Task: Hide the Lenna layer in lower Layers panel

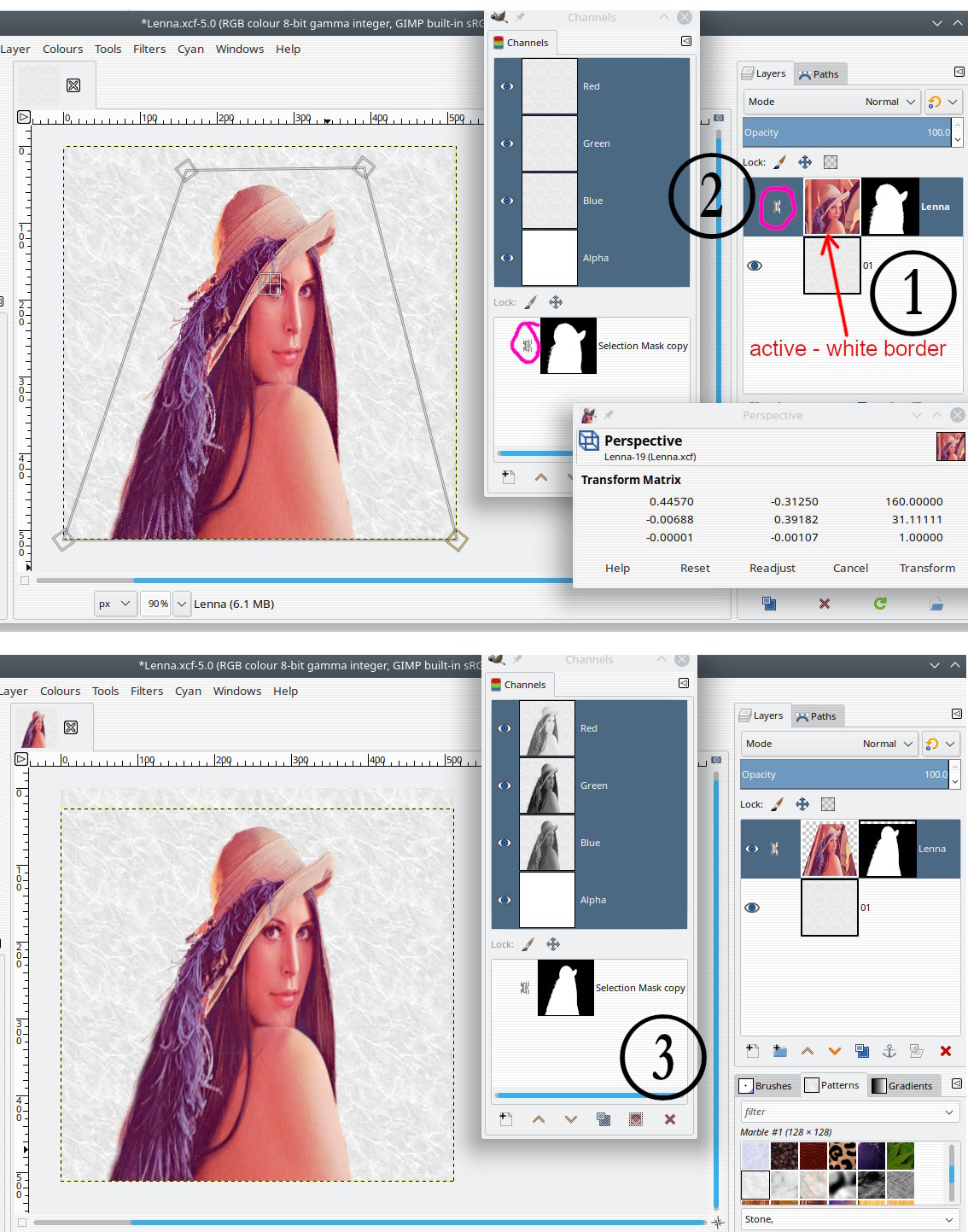Action: (x=752, y=849)
